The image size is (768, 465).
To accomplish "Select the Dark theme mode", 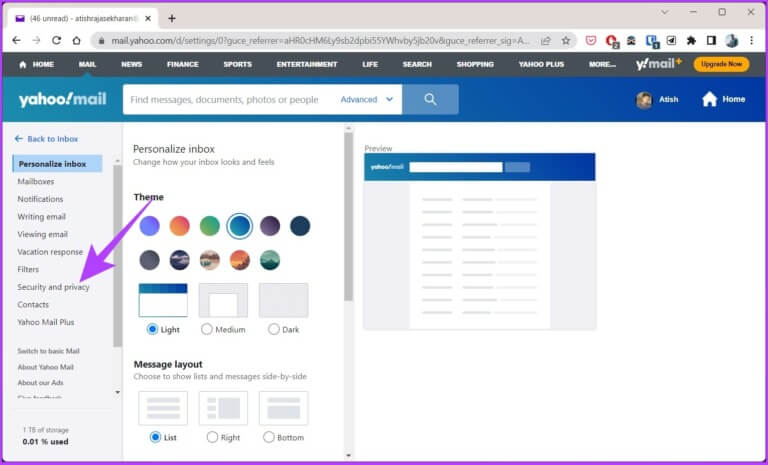I will pos(274,329).
